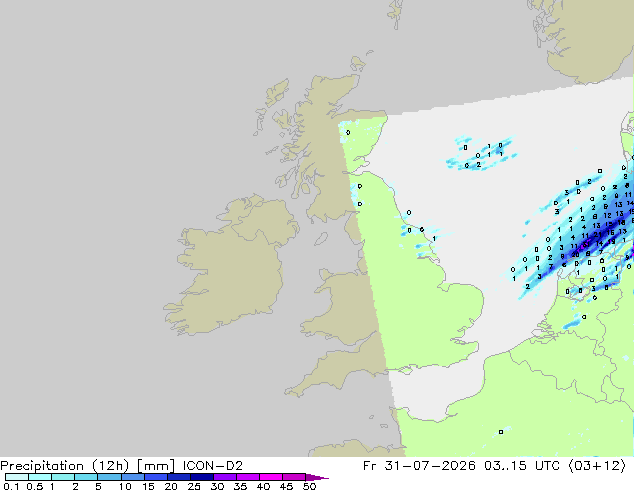This screenshot has height=490, width=634.
Task: Click the legend label '50'
Action: click(309, 486)
